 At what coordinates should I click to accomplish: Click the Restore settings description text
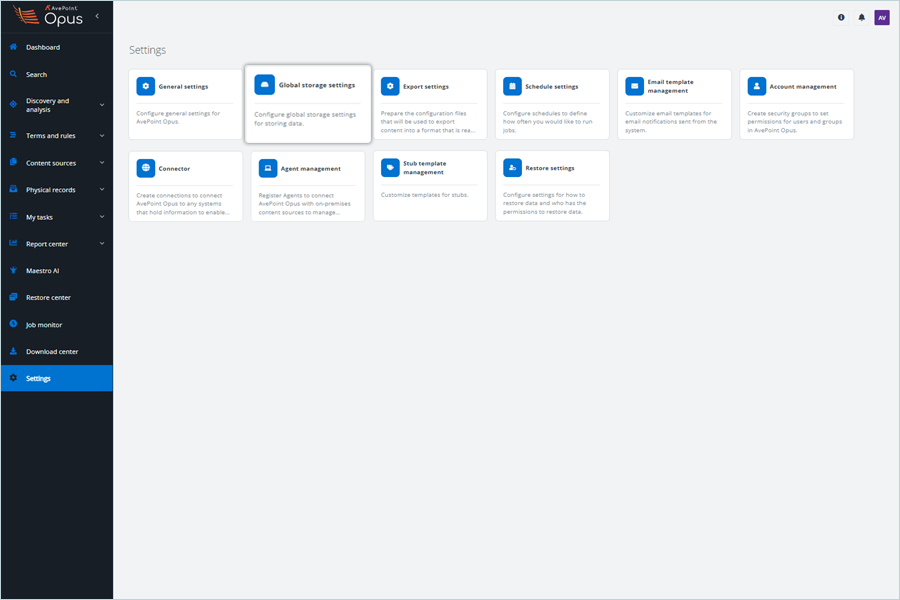click(x=544, y=203)
